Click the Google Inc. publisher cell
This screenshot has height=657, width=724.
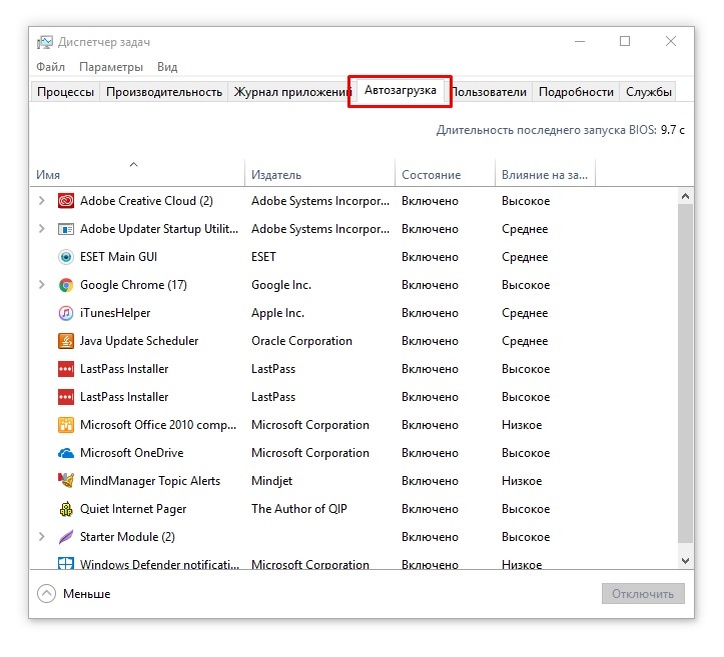coord(281,285)
